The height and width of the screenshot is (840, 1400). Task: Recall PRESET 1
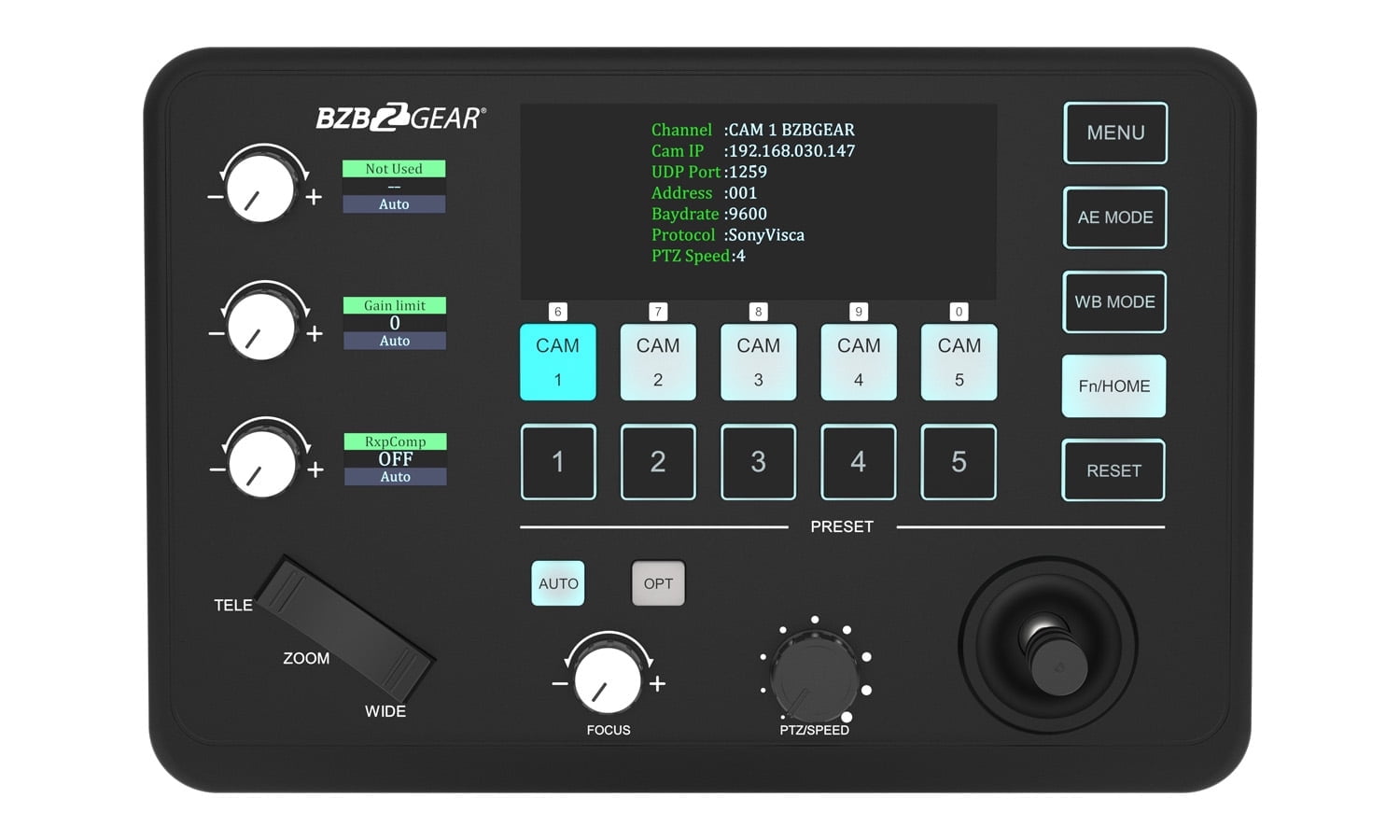coord(557,462)
